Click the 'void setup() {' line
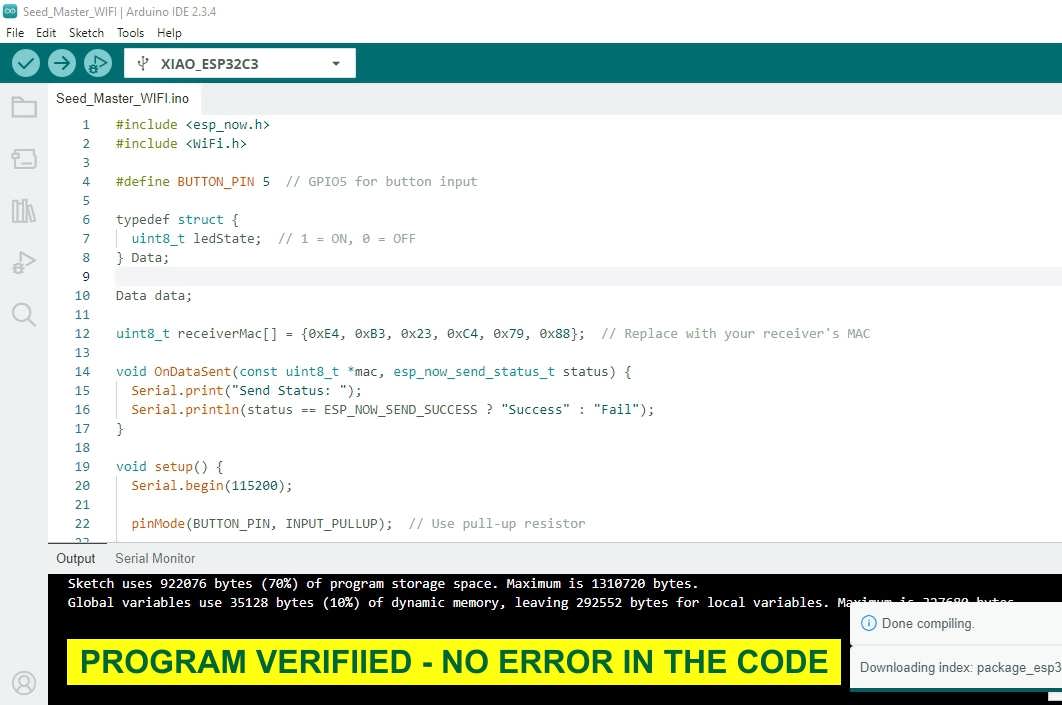This screenshot has height=705, width=1062. [x=169, y=466]
